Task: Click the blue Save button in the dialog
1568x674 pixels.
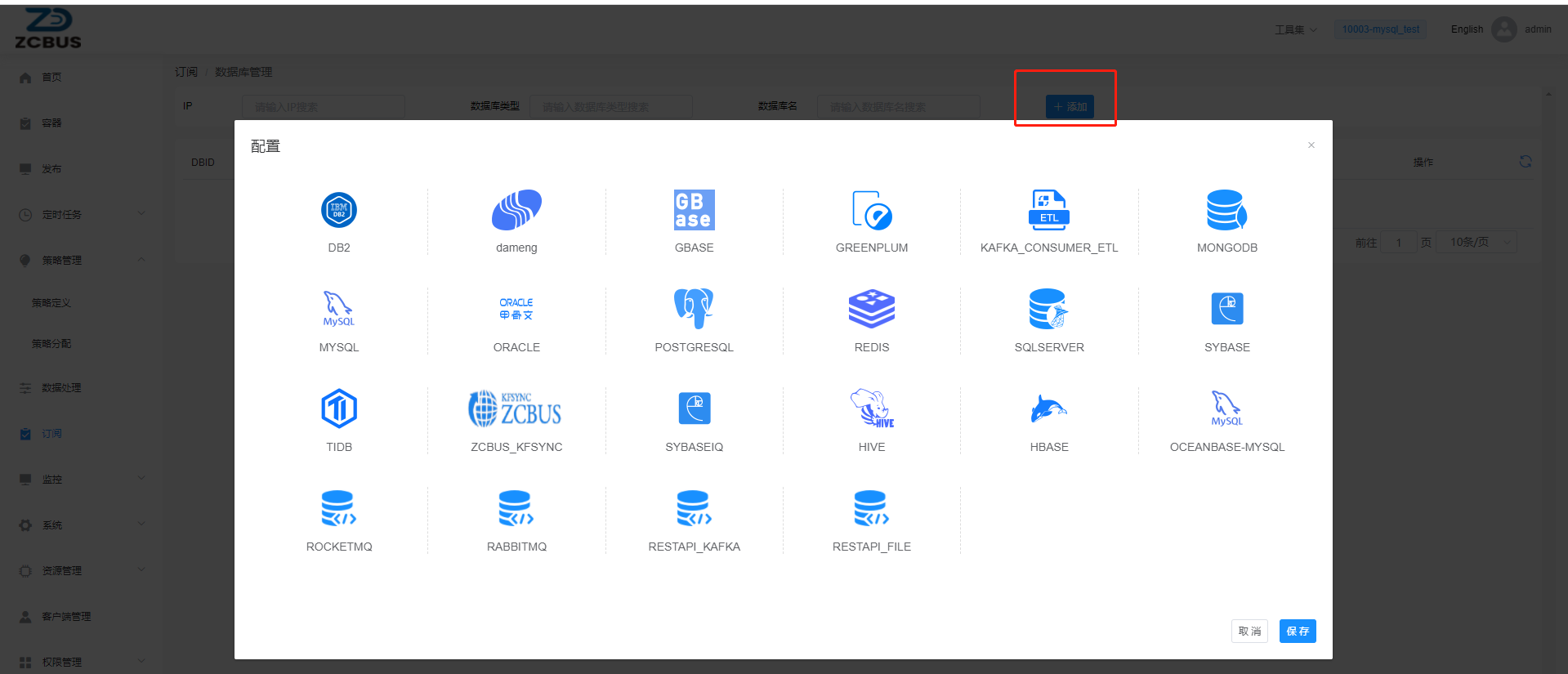Action: pos(1297,631)
